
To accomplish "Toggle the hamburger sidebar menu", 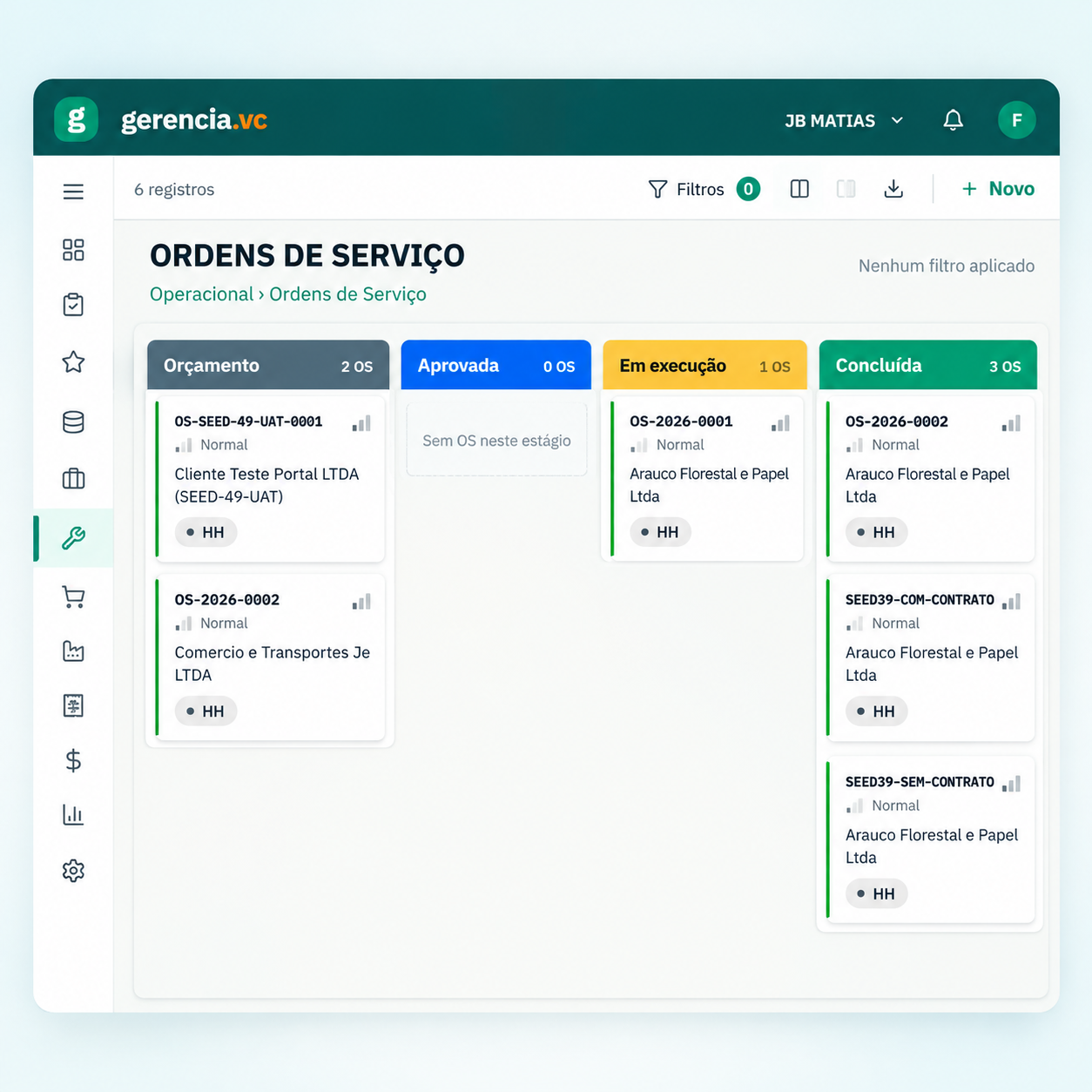I will coord(73,192).
